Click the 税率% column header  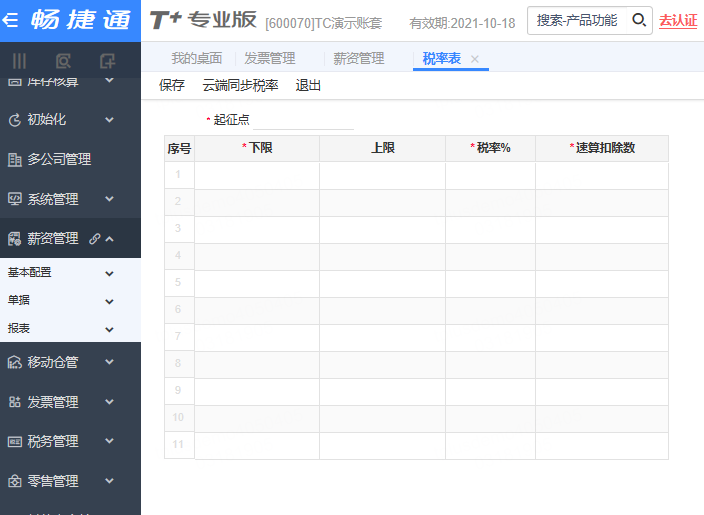click(490, 148)
